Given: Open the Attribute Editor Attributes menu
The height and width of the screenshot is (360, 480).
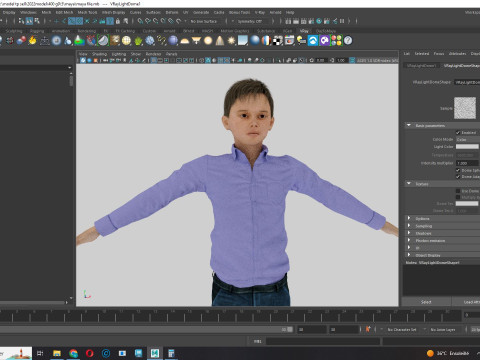Looking at the screenshot, I should pyautogui.click(x=457, y=53).
